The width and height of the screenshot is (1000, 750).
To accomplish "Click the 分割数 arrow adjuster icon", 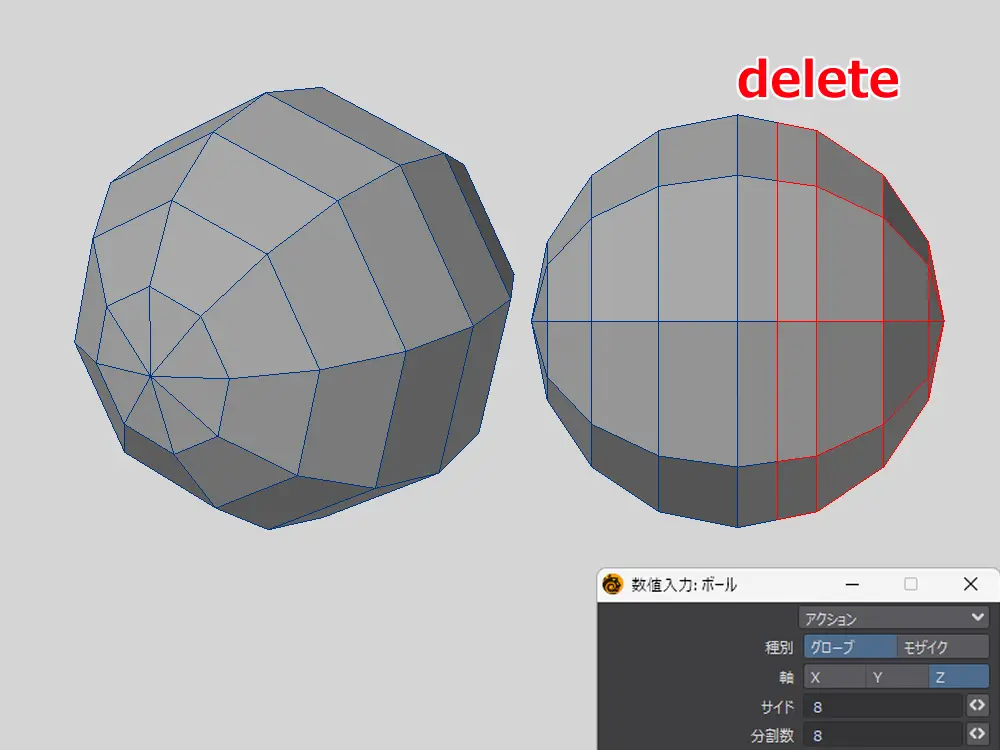I will [x=977, y=736].
